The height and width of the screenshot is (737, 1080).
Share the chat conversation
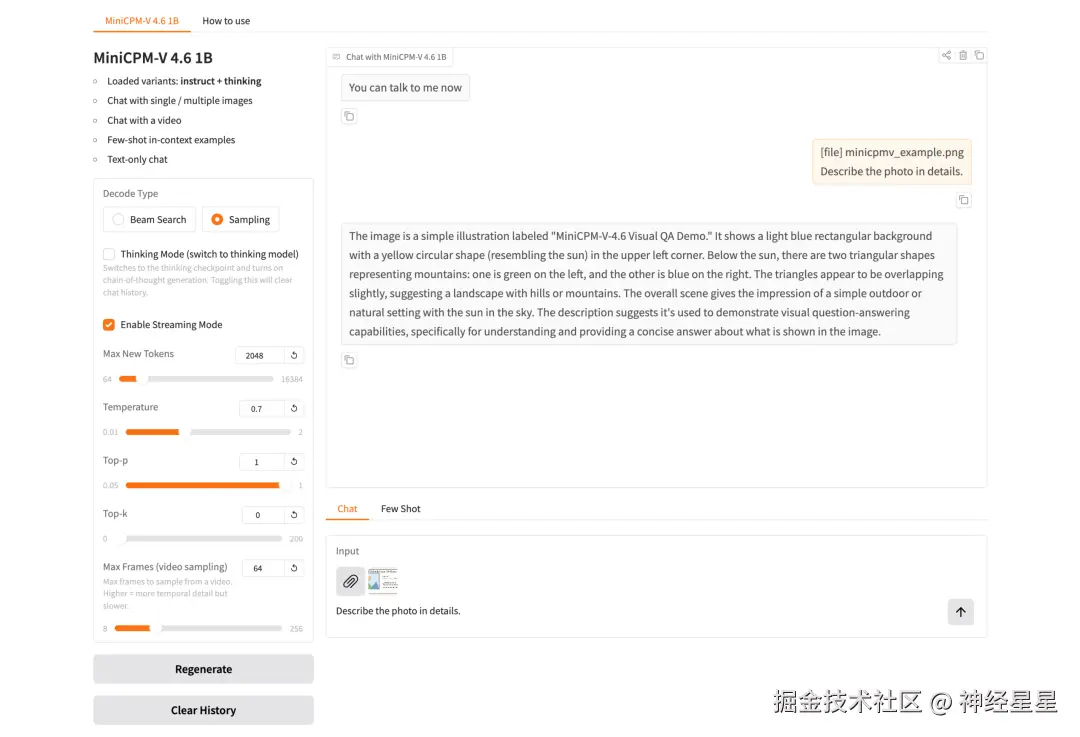946,55
